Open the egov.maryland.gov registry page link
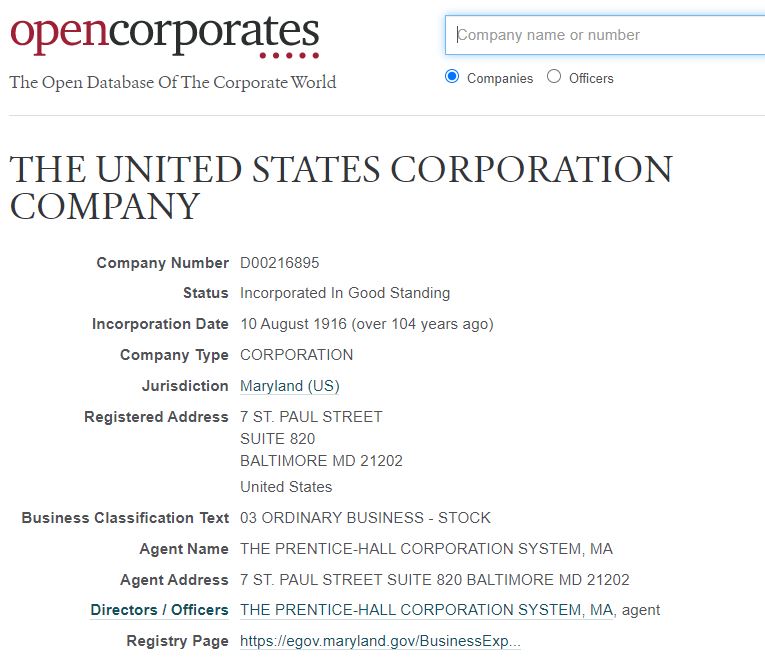Image resolution: width=765 pixels, height=669 pixels. 380,641
